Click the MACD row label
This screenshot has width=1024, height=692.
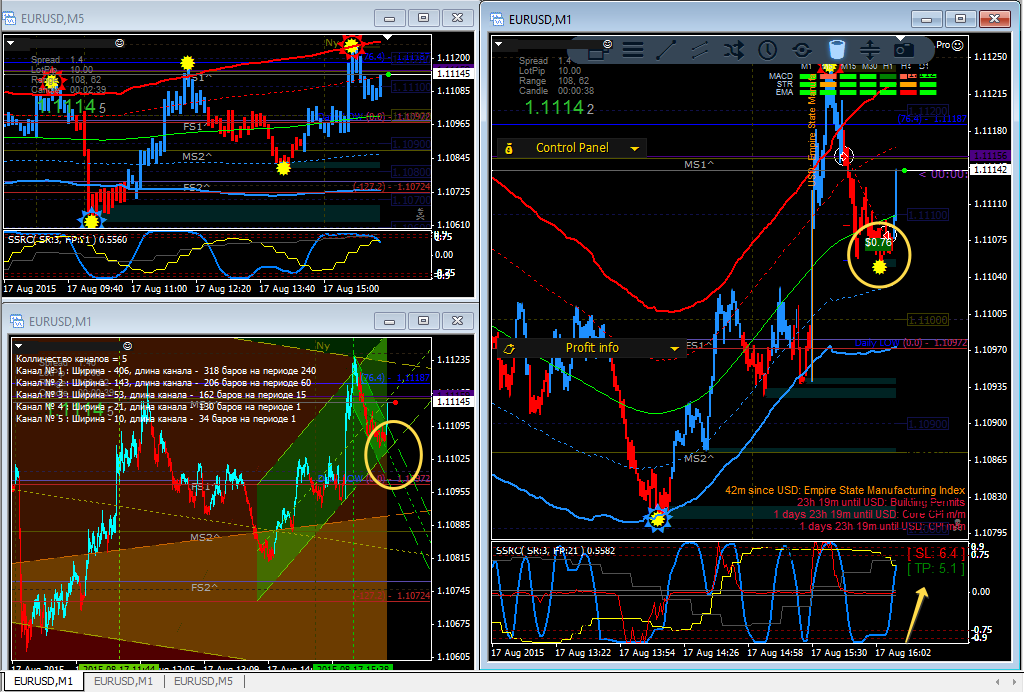pos(780,76)
